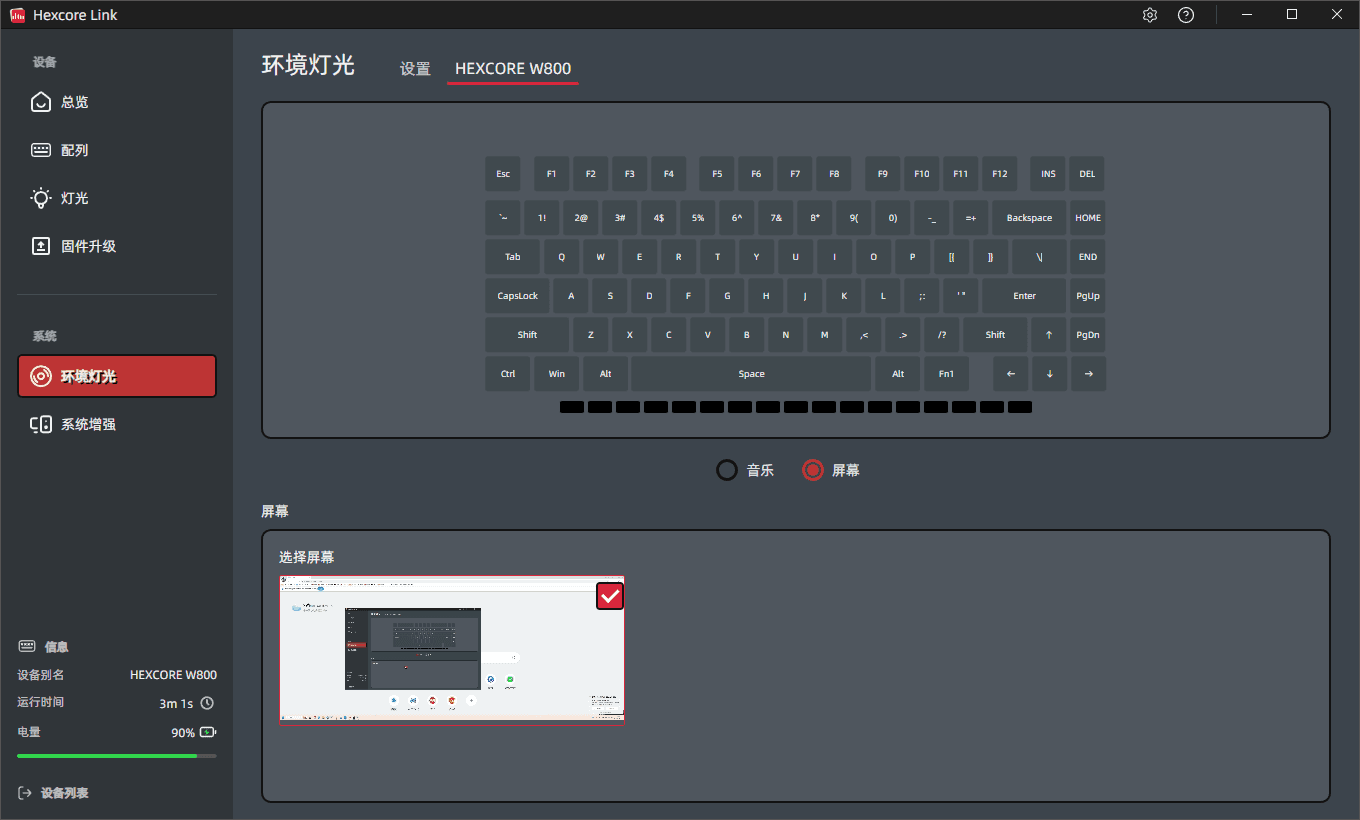1360x820 pixels.
Task: Click the 系统增强 devices icon
Action: pos(41,424)
